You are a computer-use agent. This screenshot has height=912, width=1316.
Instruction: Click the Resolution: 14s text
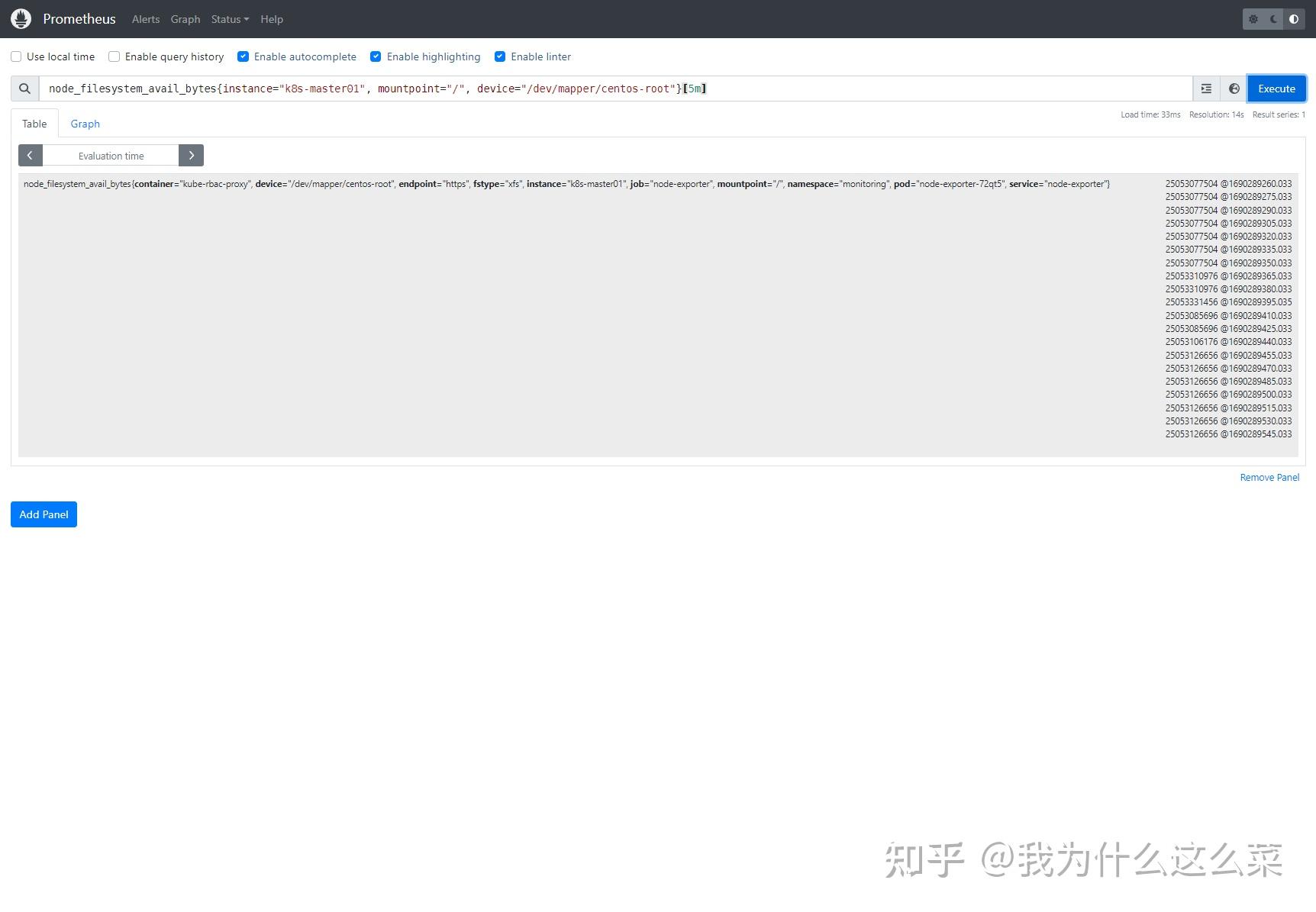coord(1216,114)
